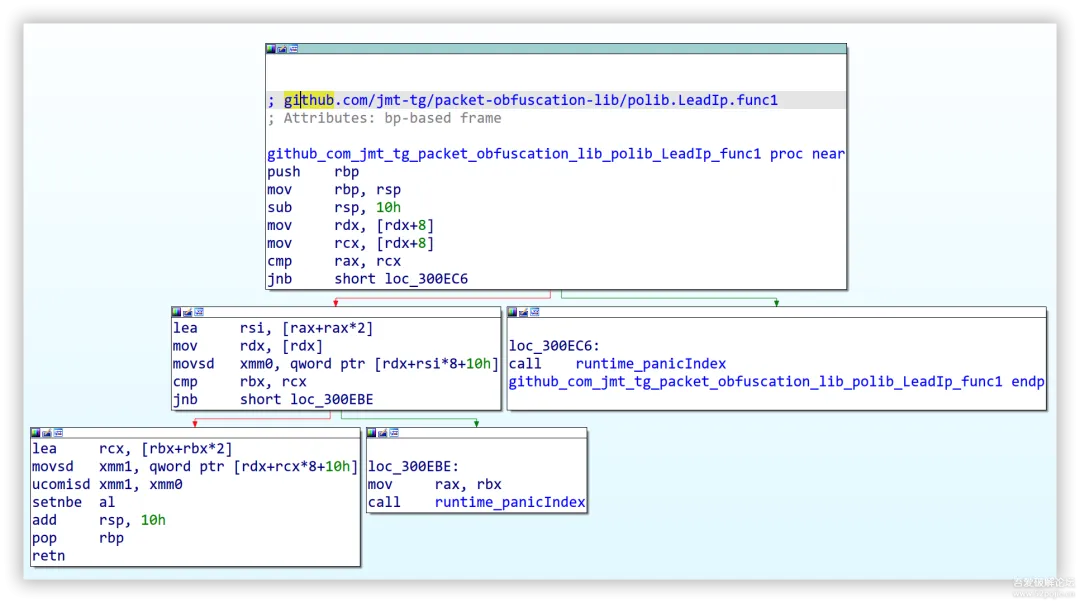Open node color picker on LeadIp_func1 block
Viewport: 1080px width, 603px height.
(x=271, y=49)
